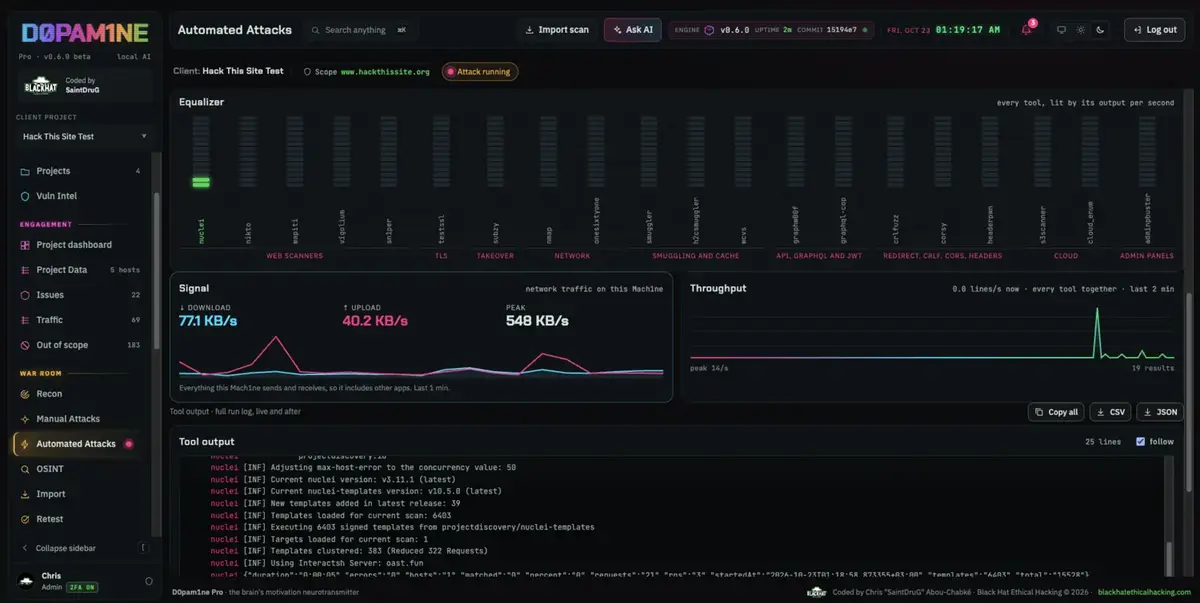This screenshot has width=1200, height=603.
Task: Click the 77.1 KB/s download value
Action: click(x=208, y=321)
